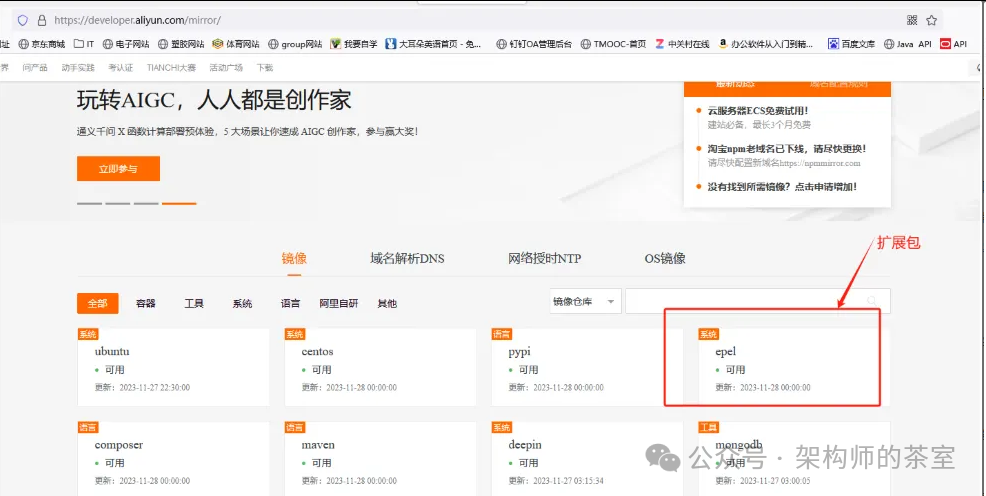Select the 全部 category filter
The height and width of the screenshot is (496, 986).
[97, 303]
